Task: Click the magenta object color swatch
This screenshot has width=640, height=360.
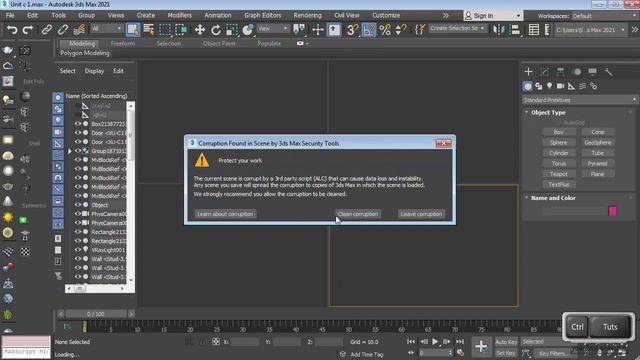Action: pos(612,211)
